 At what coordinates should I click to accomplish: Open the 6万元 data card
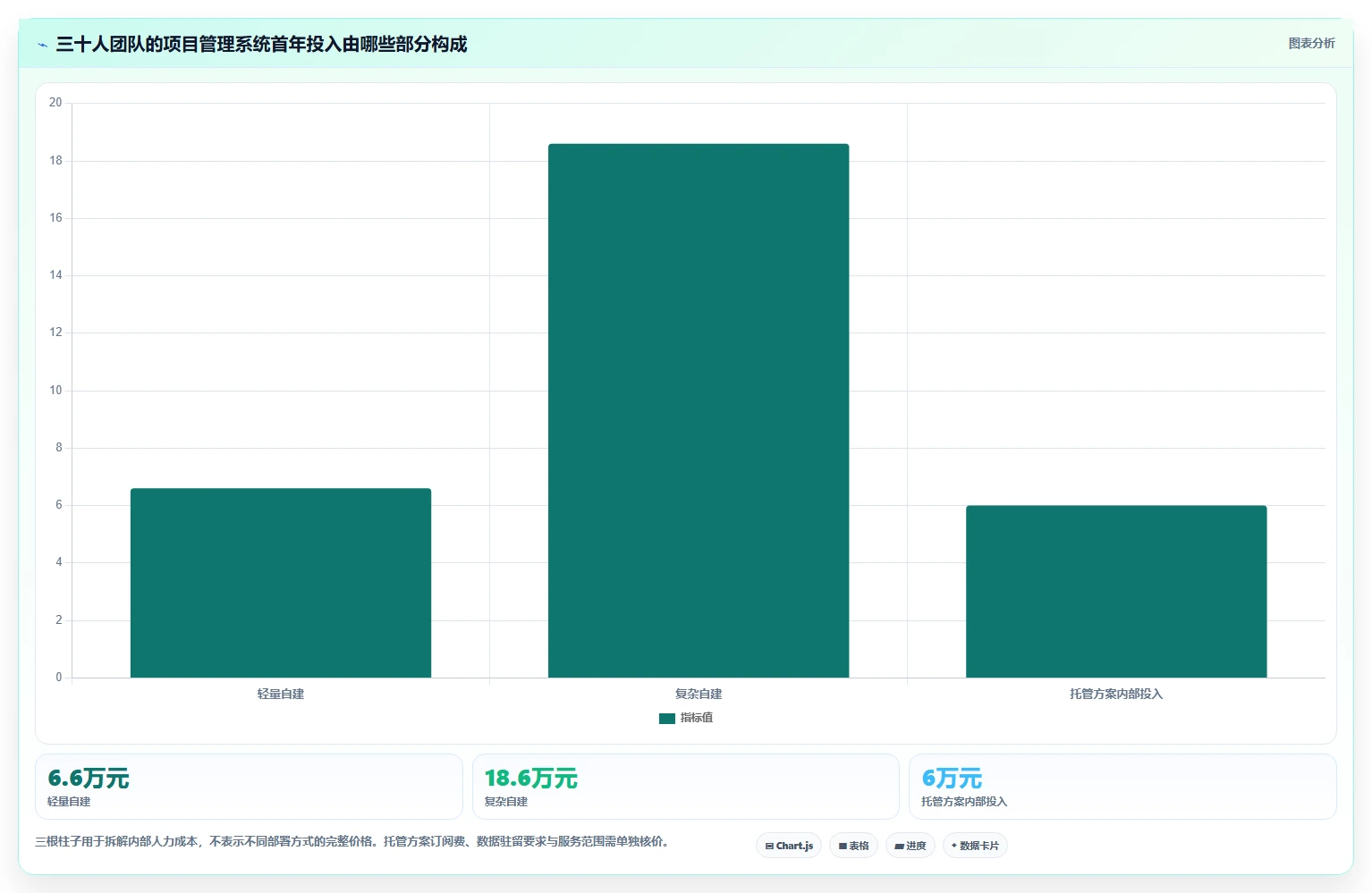1122,787
